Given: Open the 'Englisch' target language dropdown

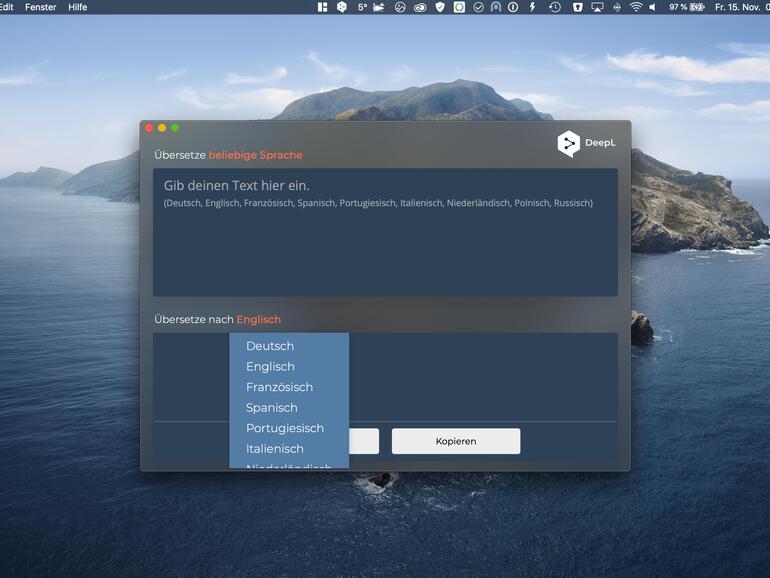Looking at the screenshot, I should coord(259,320).
